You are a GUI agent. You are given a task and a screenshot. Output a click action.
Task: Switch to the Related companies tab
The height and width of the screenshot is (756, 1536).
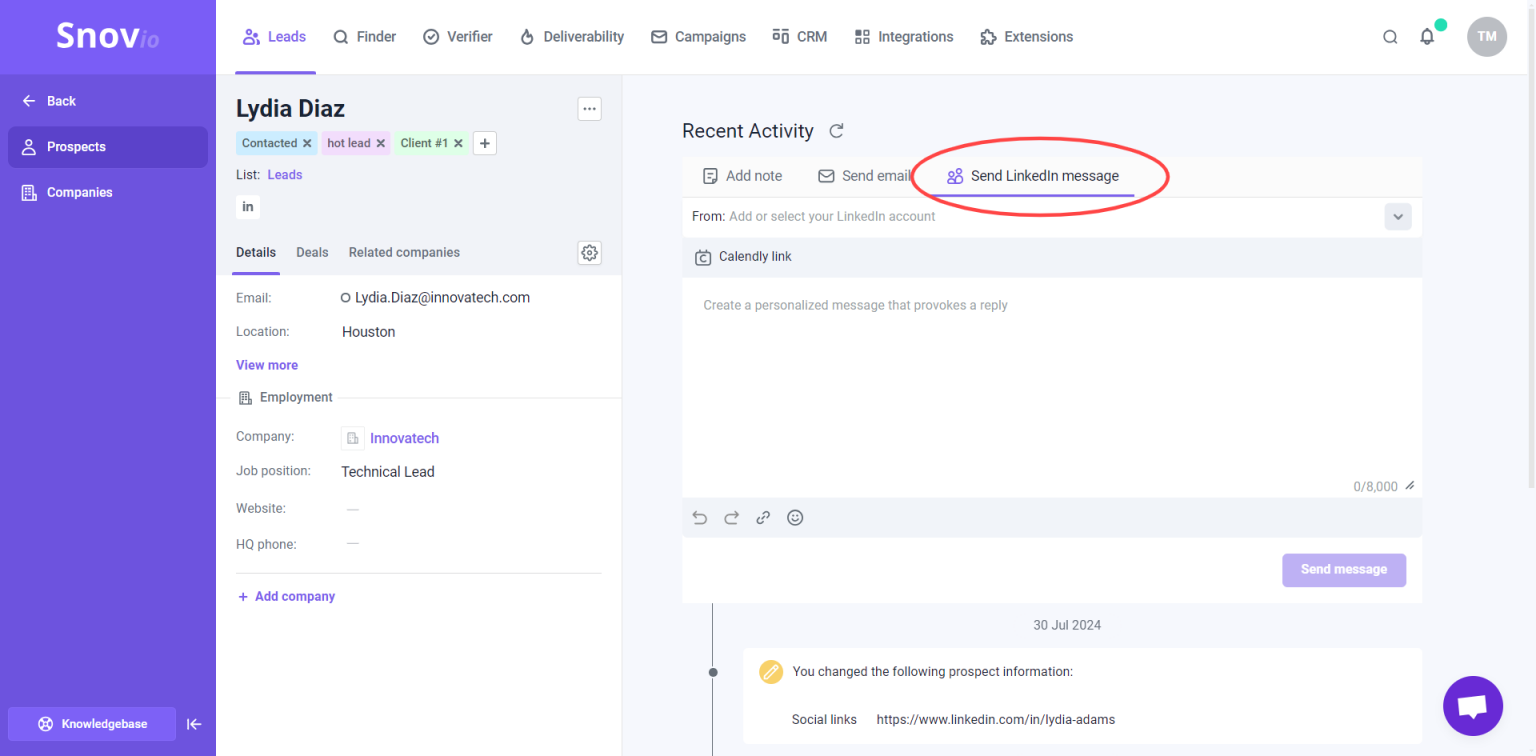404,252
